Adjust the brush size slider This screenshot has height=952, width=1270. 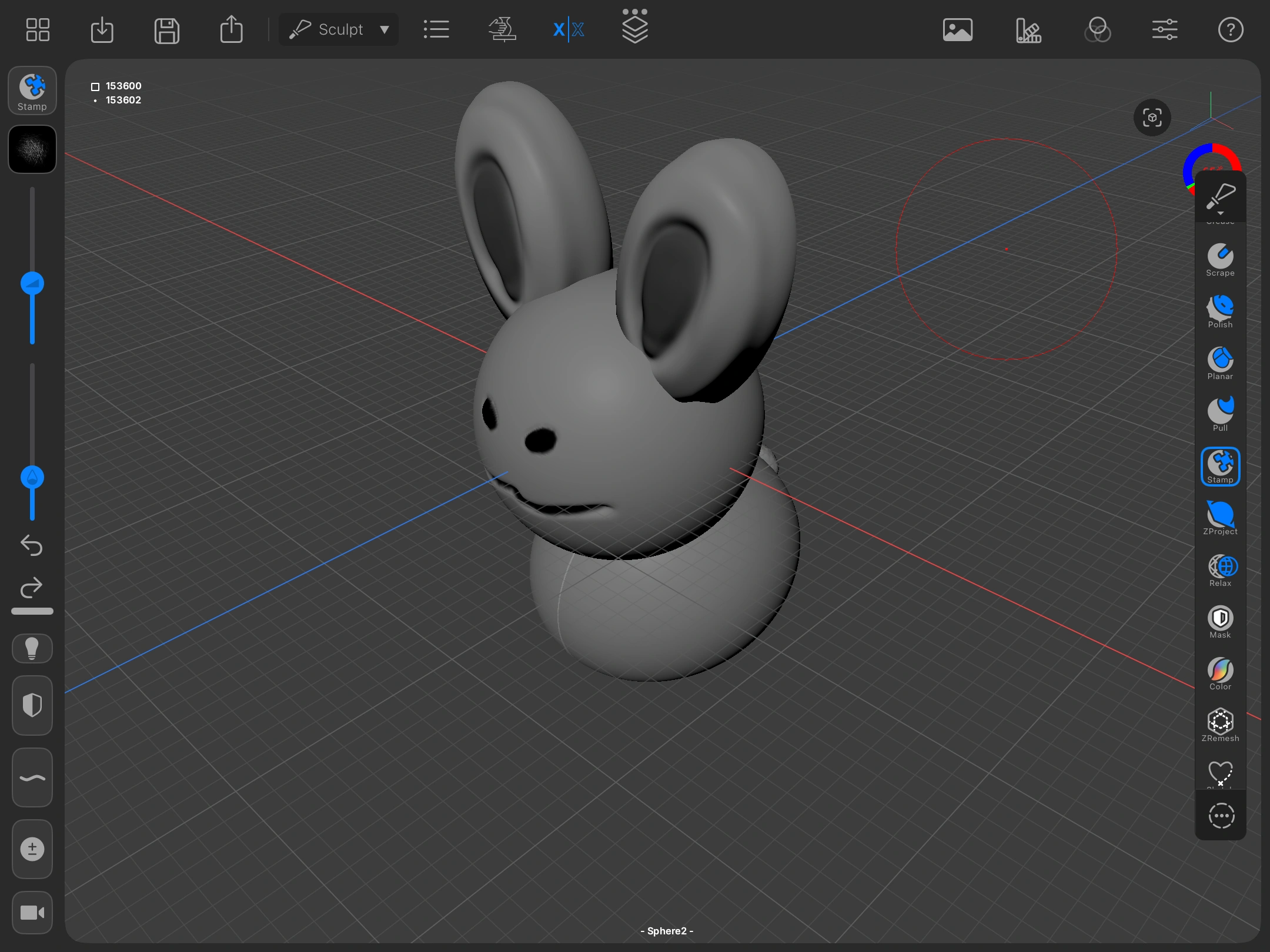[32, 282]
